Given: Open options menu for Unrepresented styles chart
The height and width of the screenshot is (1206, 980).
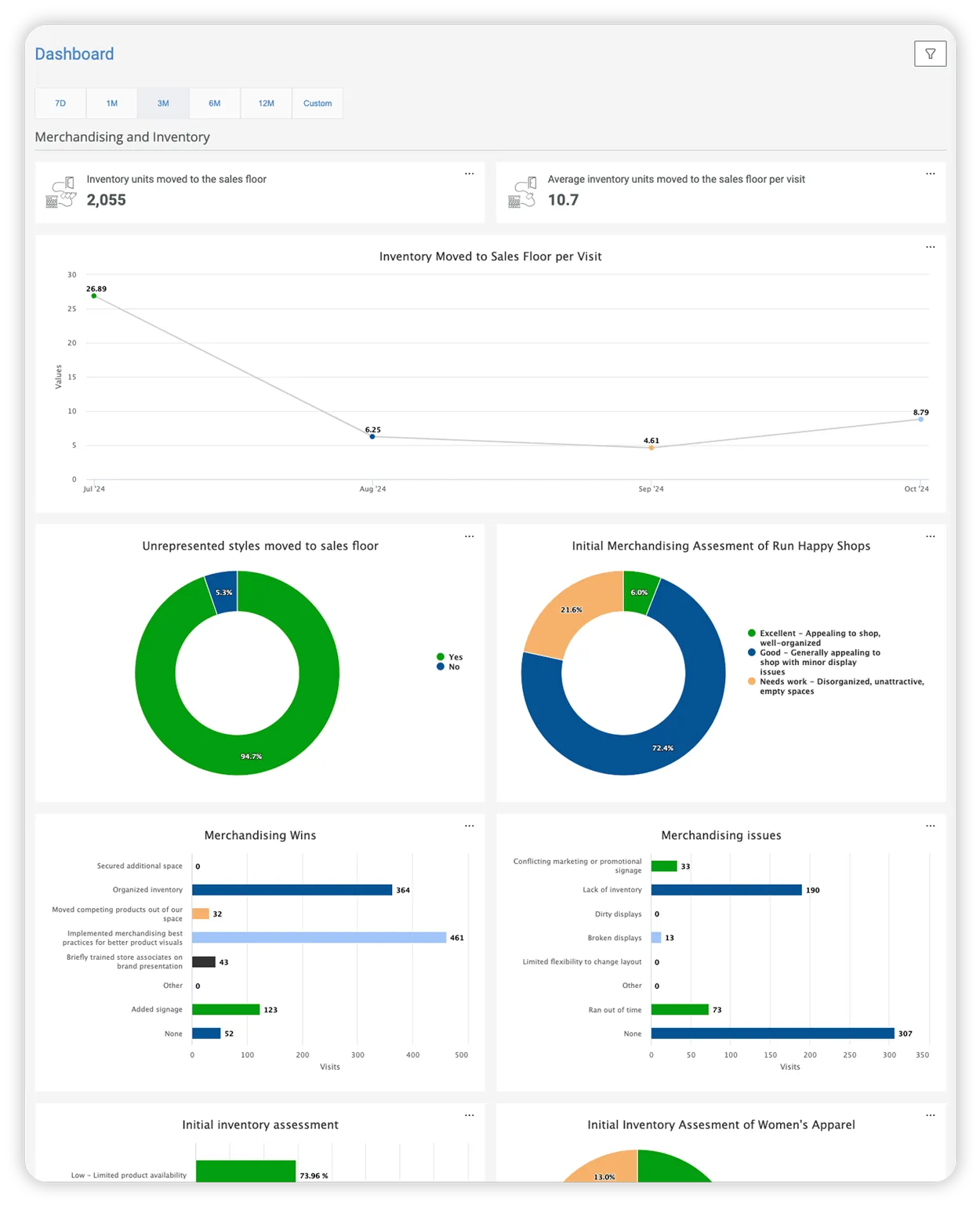Looking at the screenshot, I should pyautogui.click(x=469, y=536).
